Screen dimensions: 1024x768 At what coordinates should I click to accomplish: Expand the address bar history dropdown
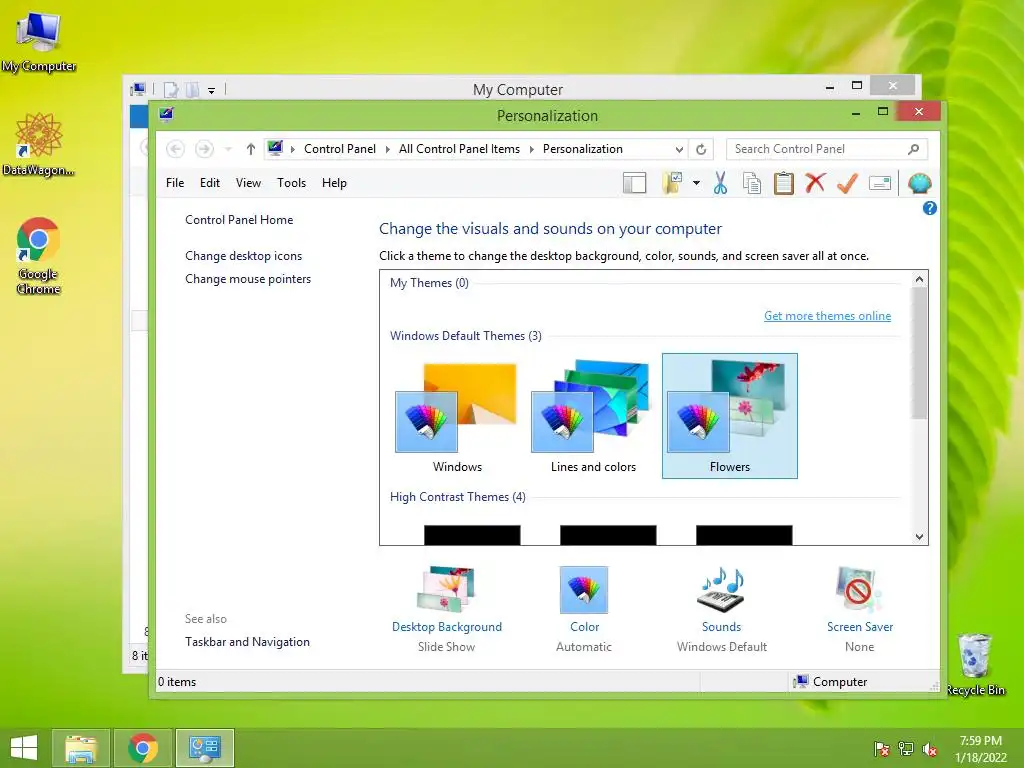[x=679, y=150]
